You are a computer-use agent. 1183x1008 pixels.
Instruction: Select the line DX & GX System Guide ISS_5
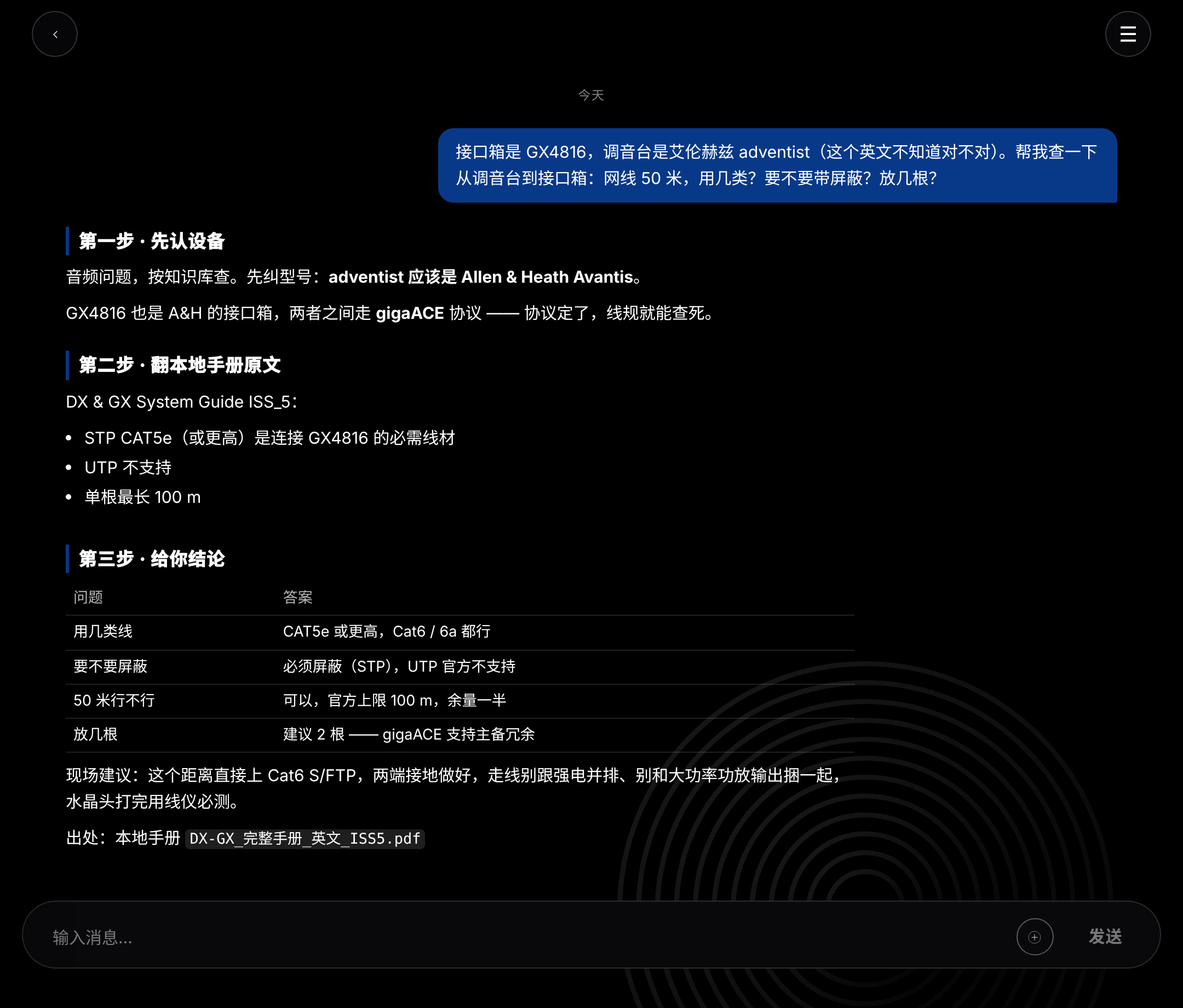(182, 402)
